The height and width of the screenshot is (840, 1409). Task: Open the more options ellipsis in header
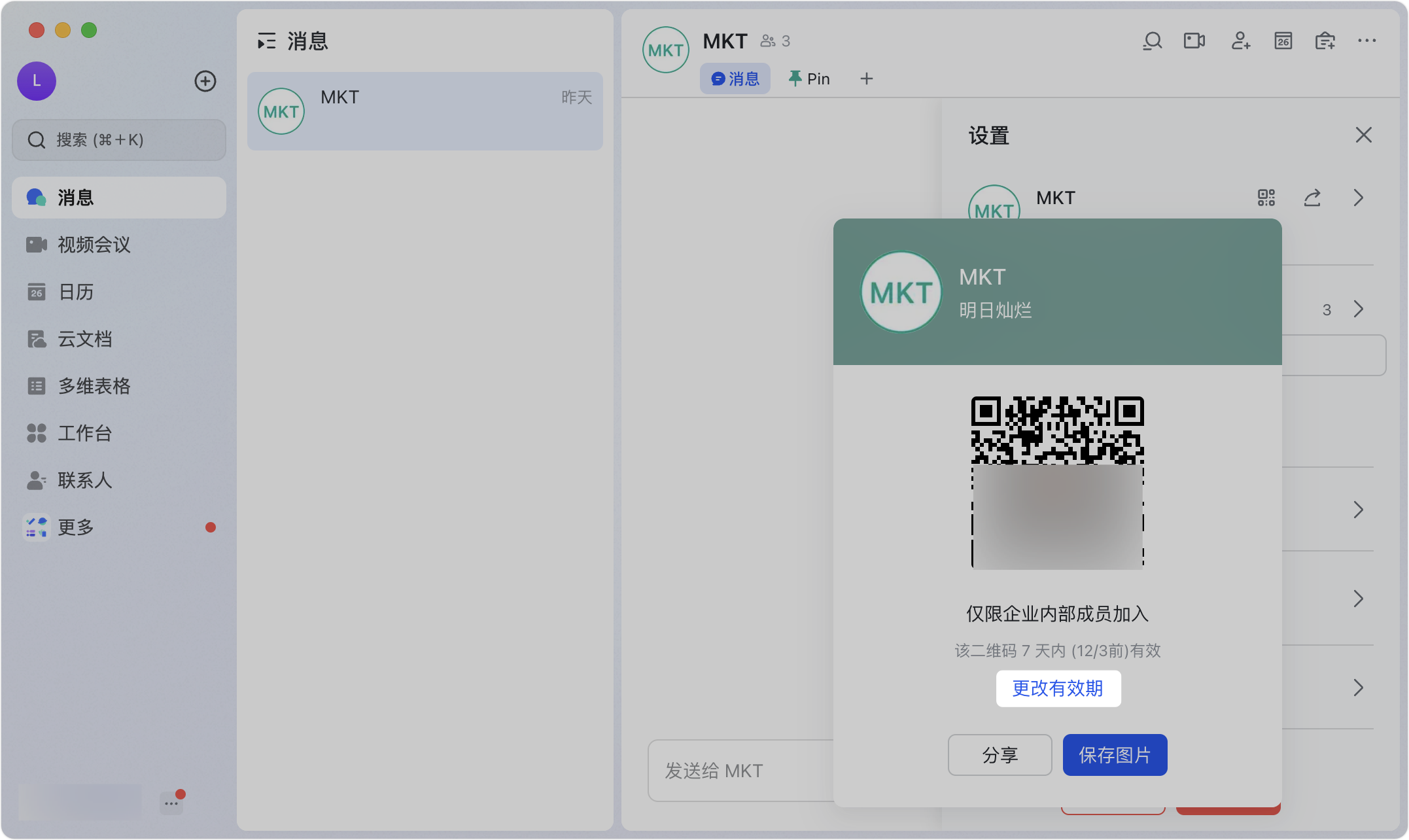point(1367,41)
